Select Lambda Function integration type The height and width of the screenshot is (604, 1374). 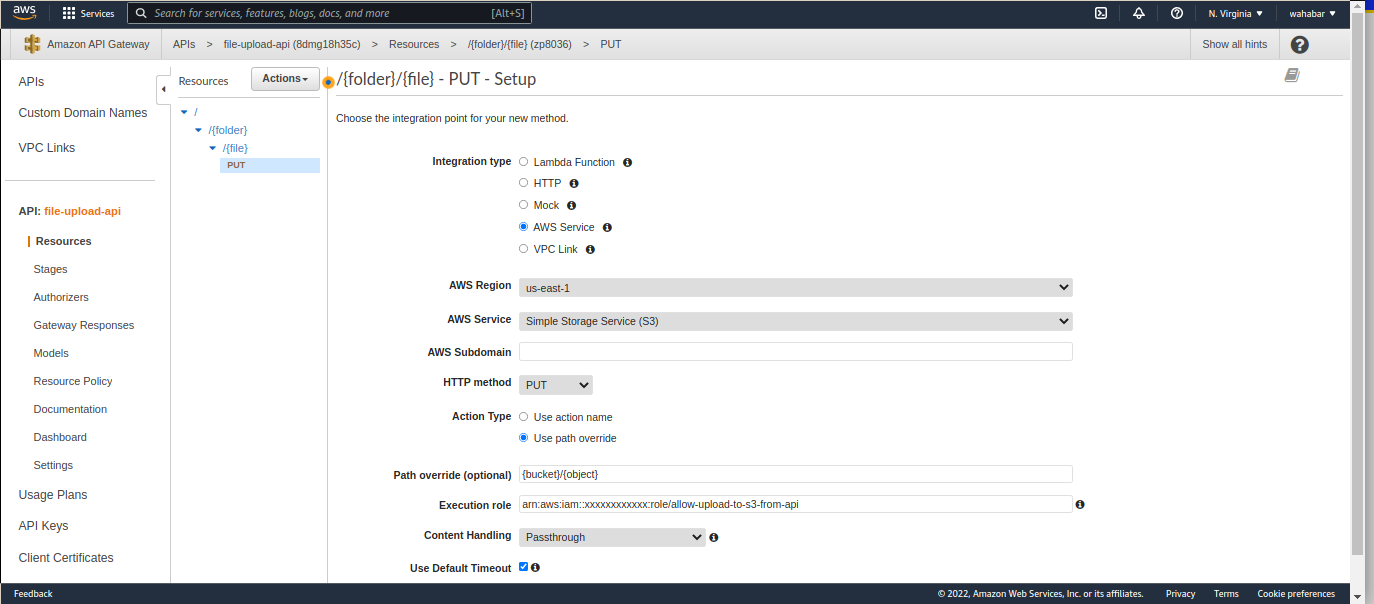(x=523, y=161)
